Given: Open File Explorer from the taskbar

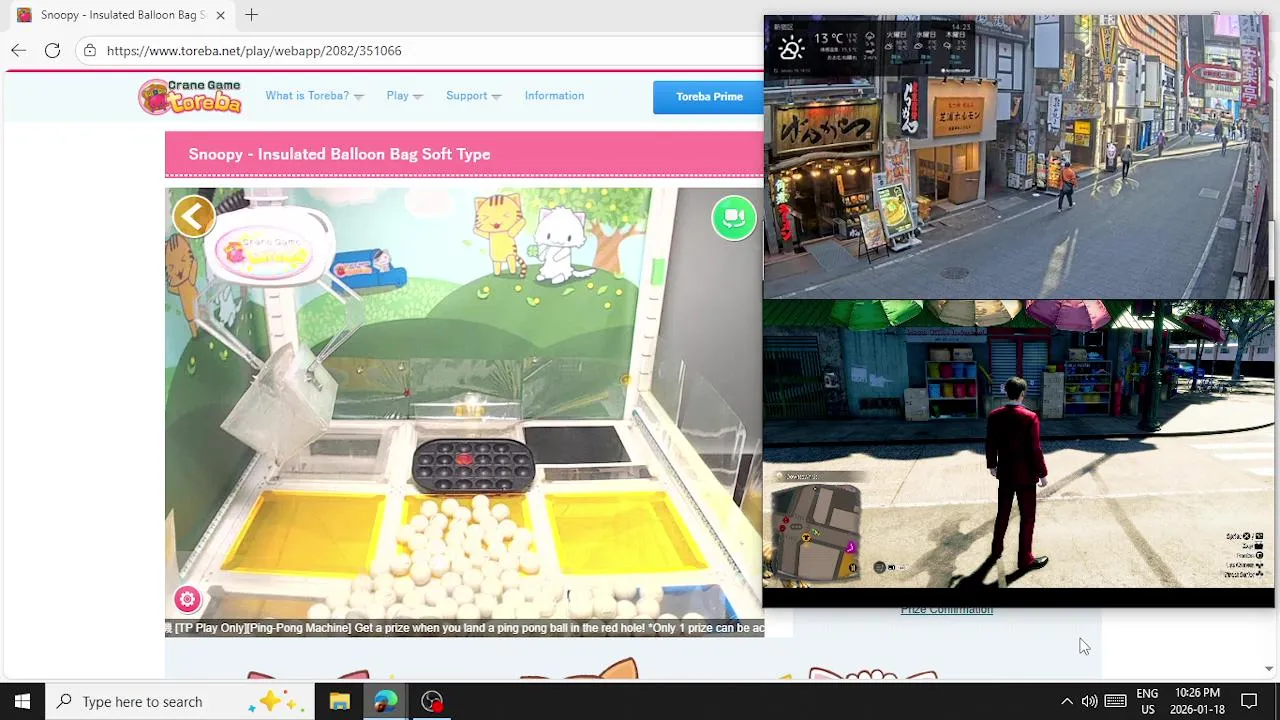Looking at the screenshot, I should tap(339, 702).
